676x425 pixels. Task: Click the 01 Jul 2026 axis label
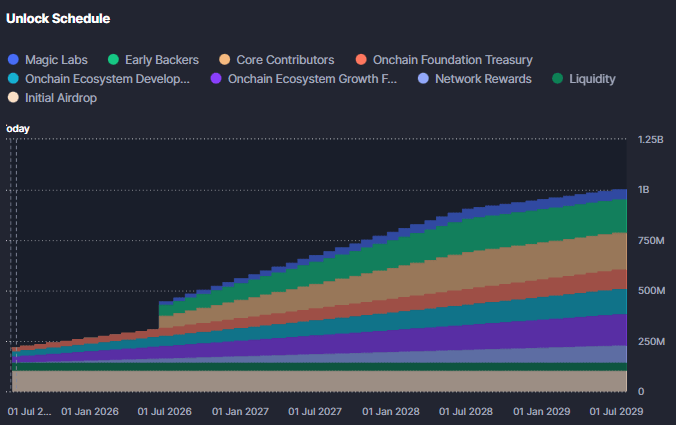coord(164,411)
